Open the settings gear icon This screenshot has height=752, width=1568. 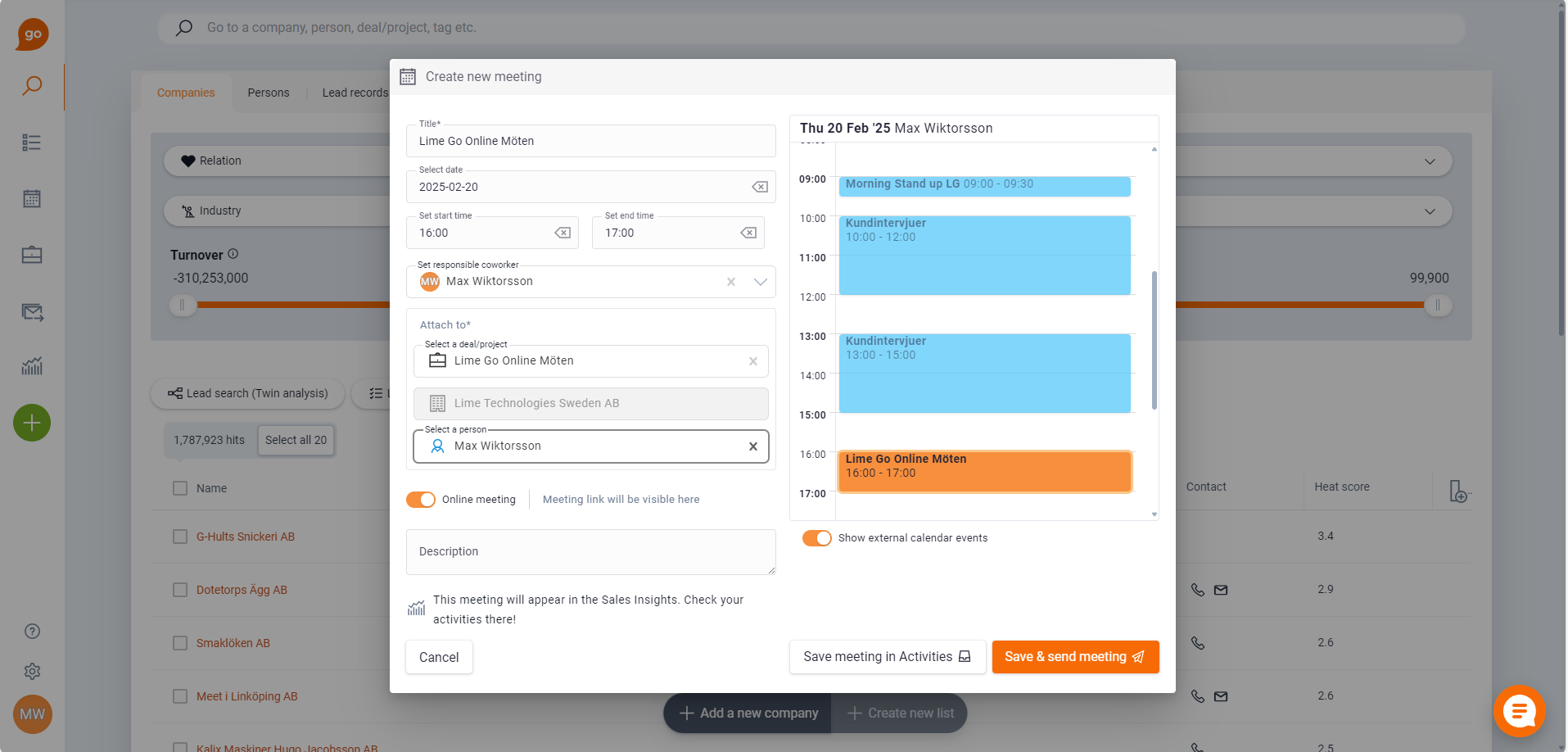point(32,671)
